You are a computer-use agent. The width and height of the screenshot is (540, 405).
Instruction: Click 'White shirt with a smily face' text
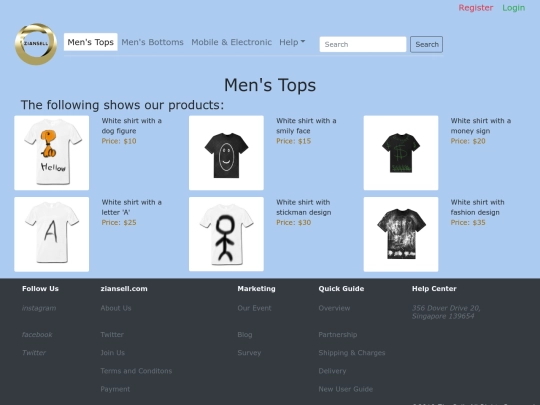click(306, 126)
